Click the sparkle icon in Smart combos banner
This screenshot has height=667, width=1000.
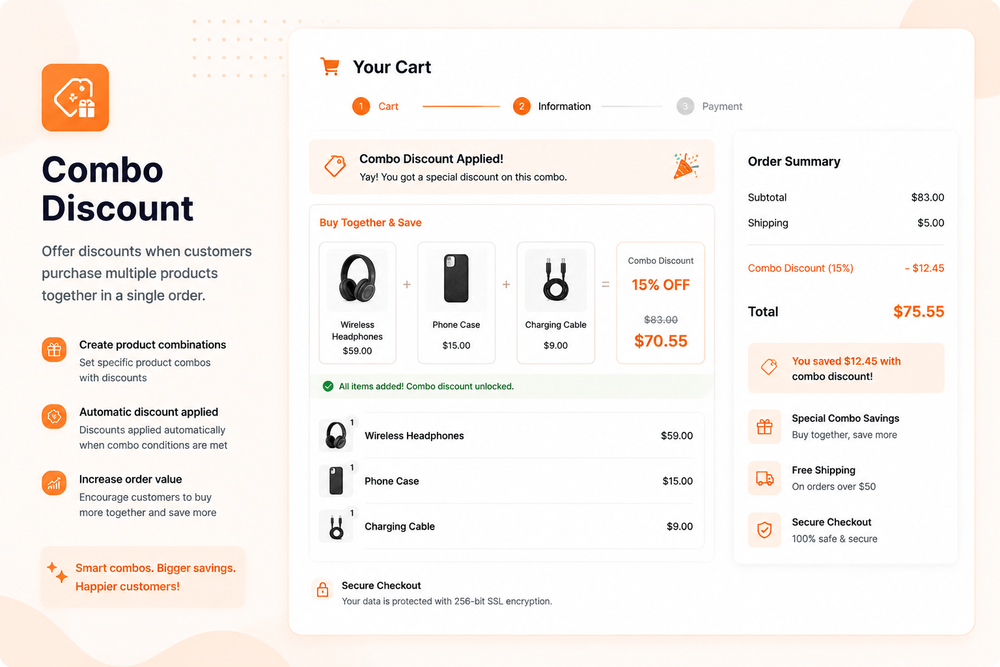point(57,572)
